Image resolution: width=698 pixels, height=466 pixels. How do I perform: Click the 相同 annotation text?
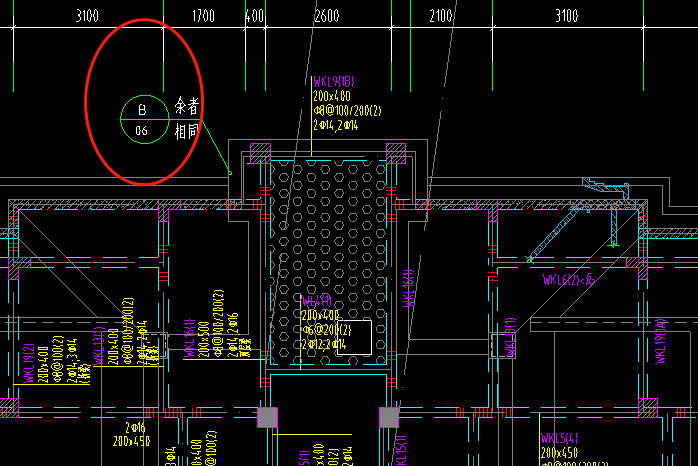187,131
